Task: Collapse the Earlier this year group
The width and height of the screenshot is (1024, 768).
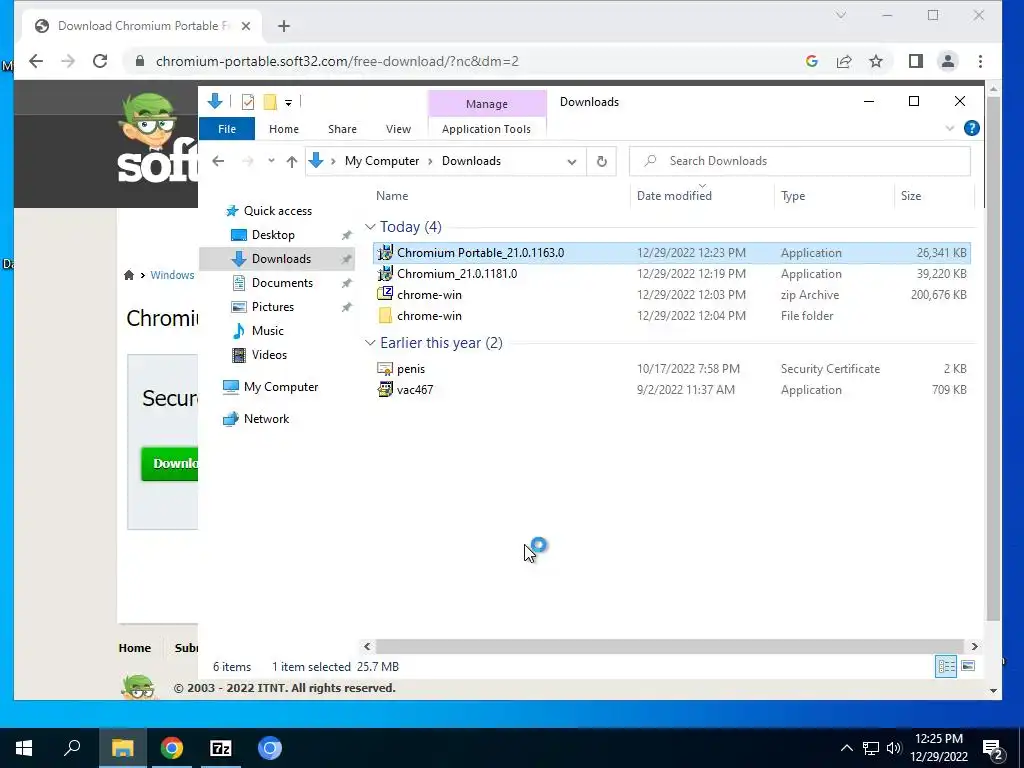Action: coord(370,343)
